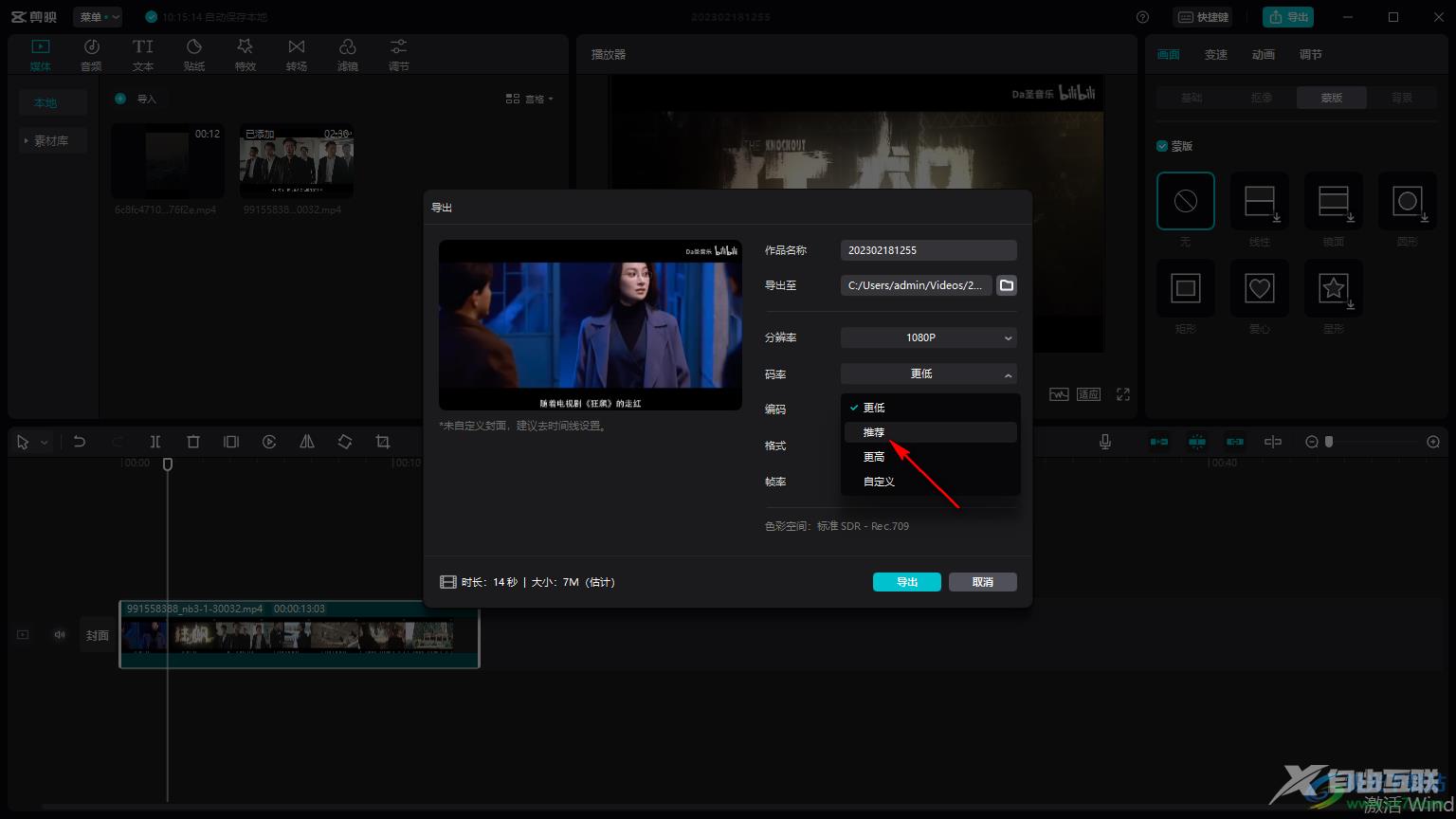Select the 线性 linear mask

[1260, 201]
